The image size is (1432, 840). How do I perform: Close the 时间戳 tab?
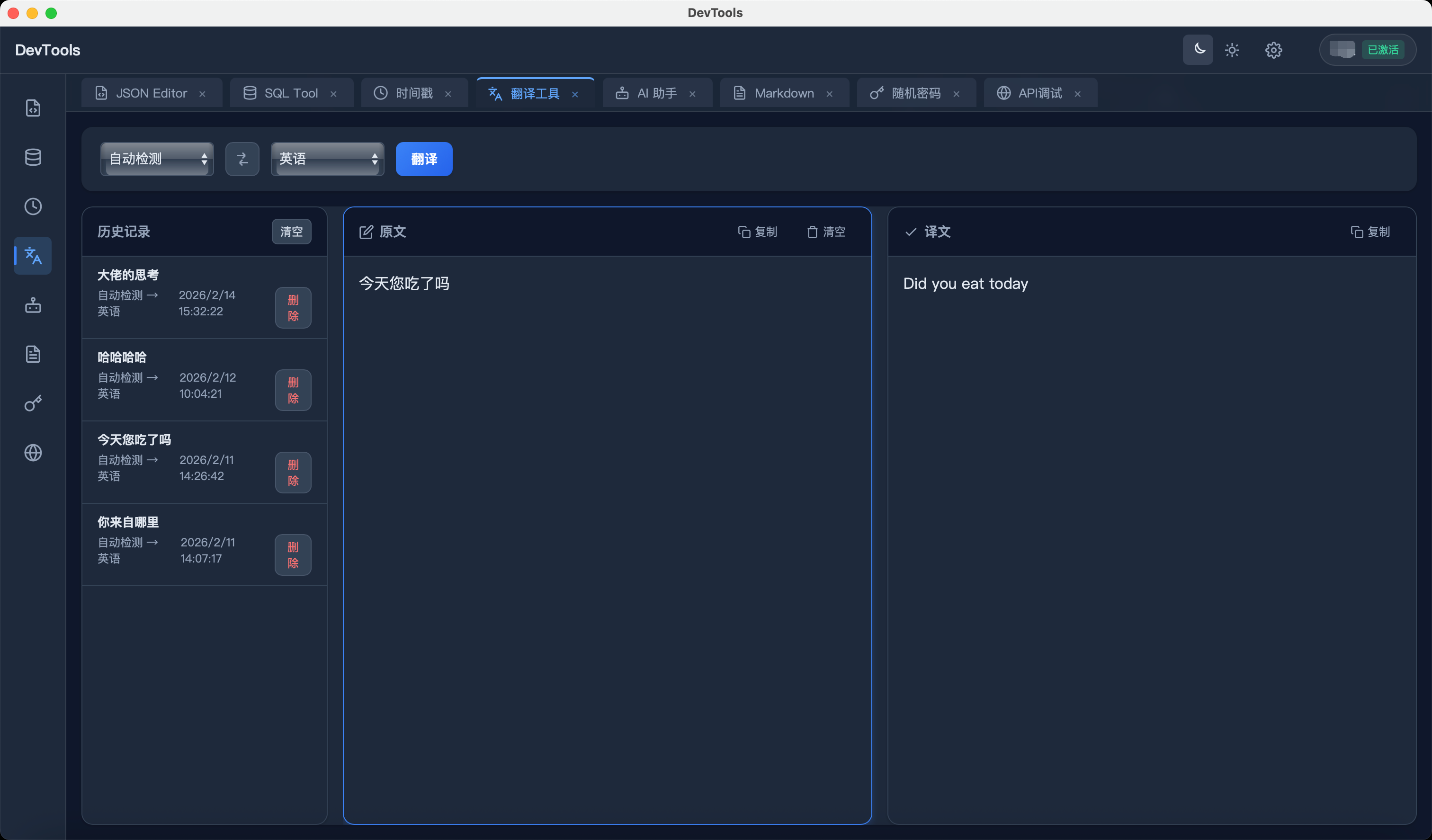pyautogui.click(x=448, y=94)
